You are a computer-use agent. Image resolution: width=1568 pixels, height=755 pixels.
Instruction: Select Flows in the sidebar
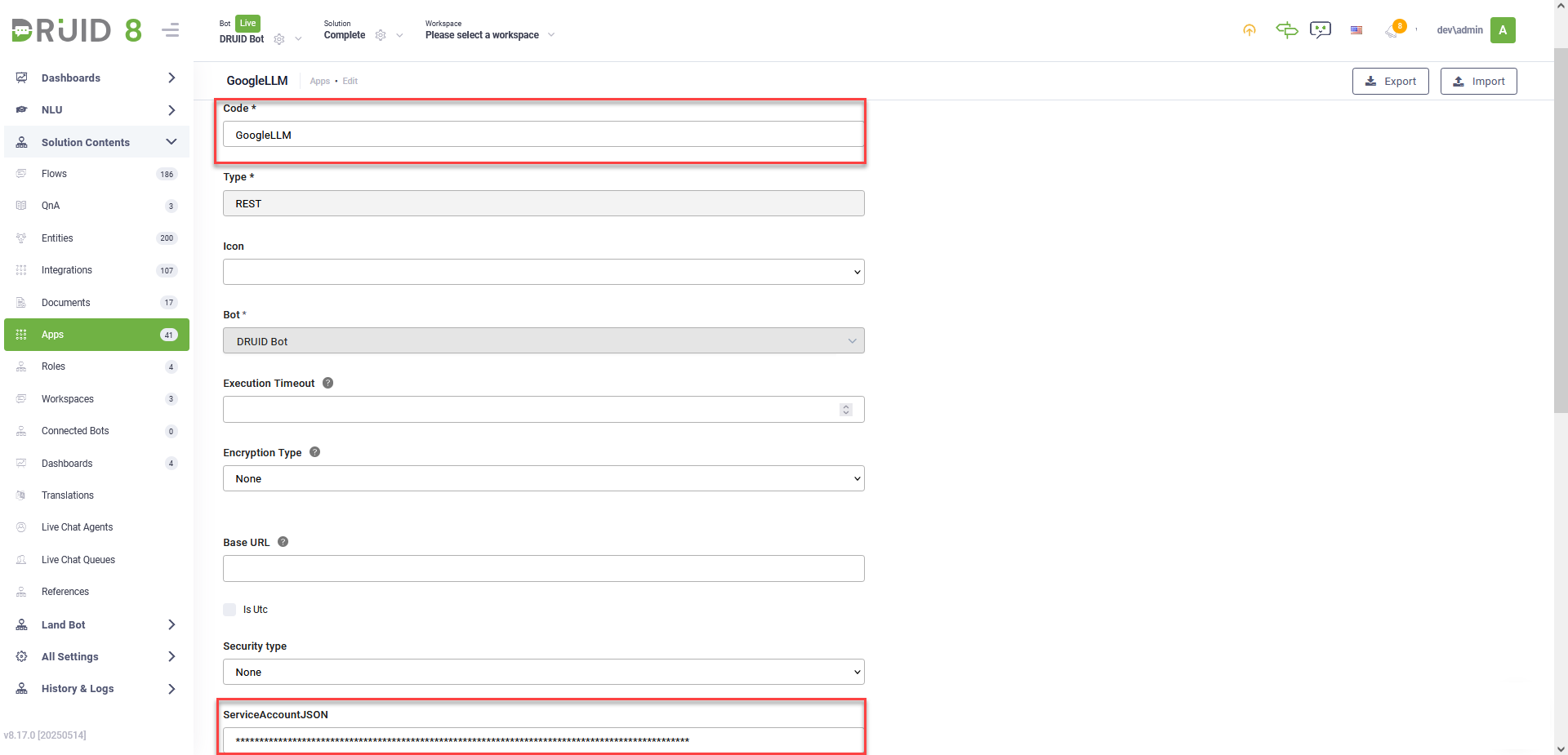pyautogui.click(x=54, y=174)
